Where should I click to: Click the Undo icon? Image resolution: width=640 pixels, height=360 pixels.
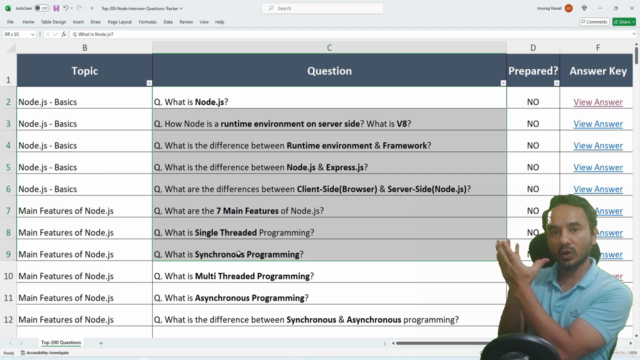65,8
